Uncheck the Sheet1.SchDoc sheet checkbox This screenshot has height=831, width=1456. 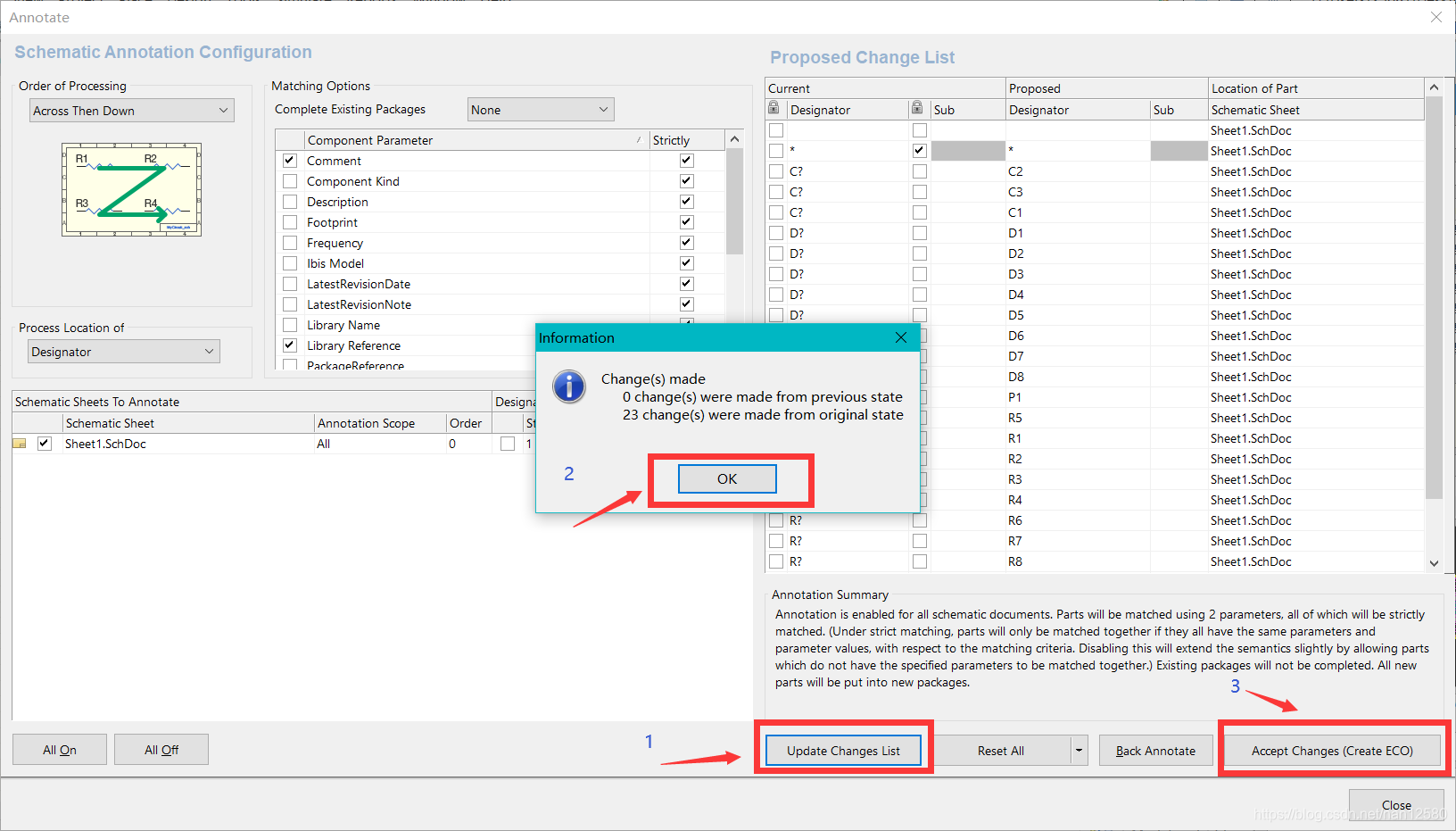tap(45, 444)
